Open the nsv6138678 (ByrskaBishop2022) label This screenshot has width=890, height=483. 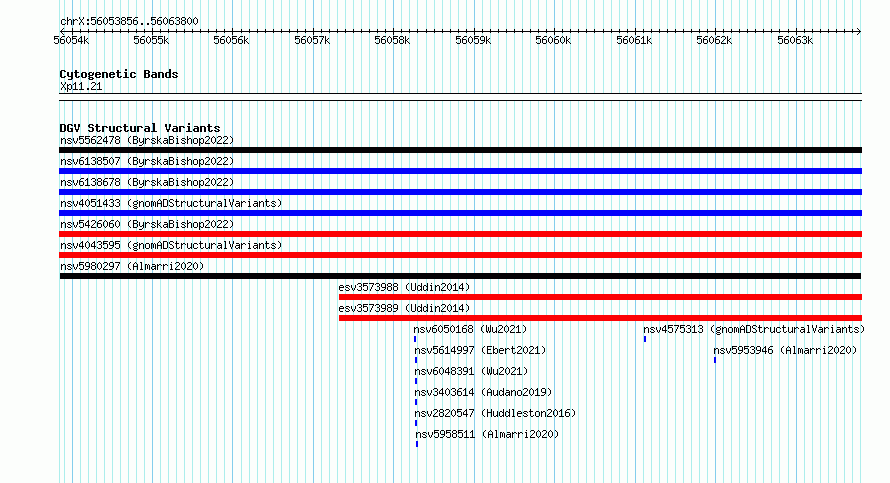click(x=147, y=183)
